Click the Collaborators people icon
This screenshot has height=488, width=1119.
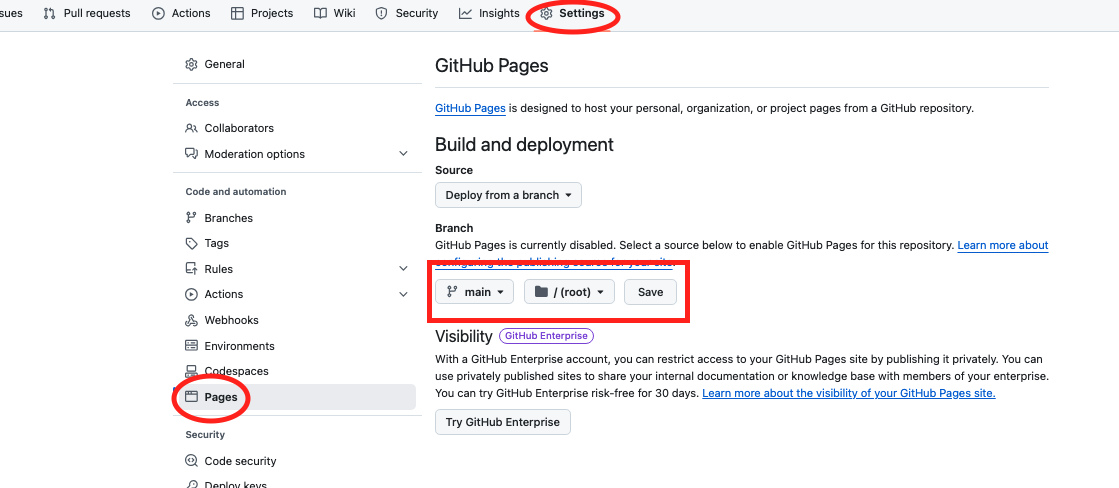click(191, 128)
